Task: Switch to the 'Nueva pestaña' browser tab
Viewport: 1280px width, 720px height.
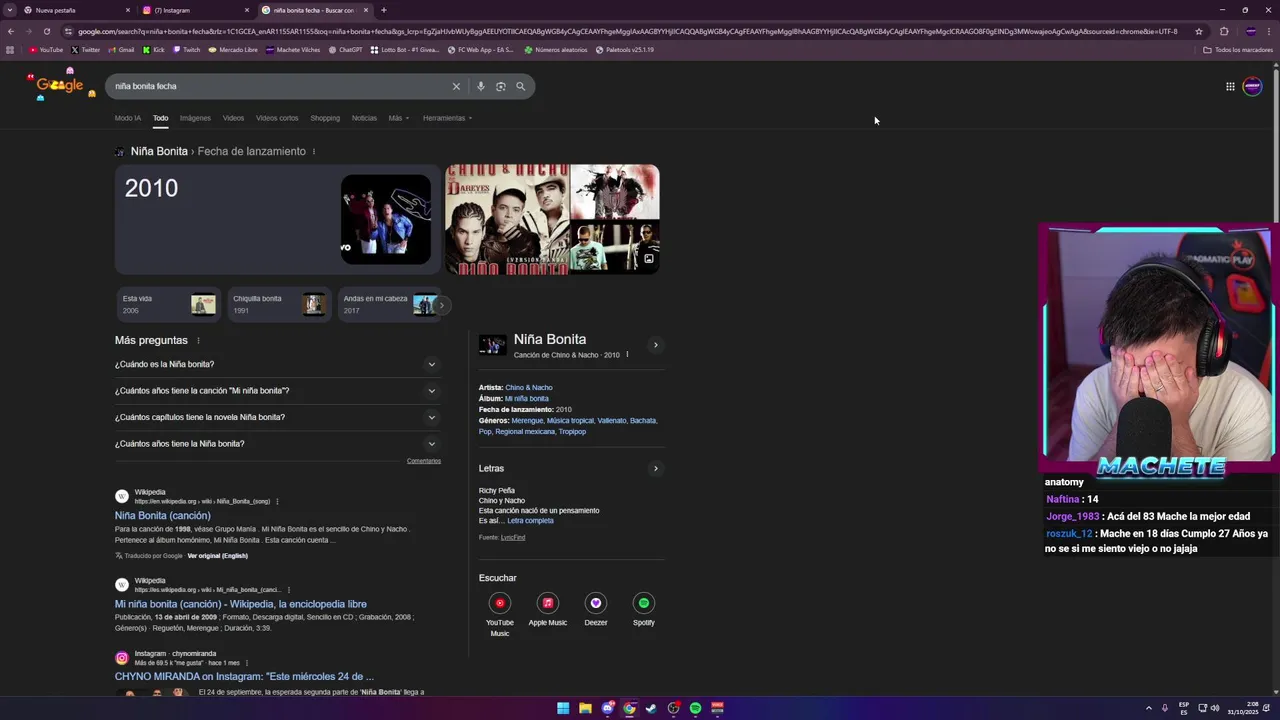Action: (75, 10)
